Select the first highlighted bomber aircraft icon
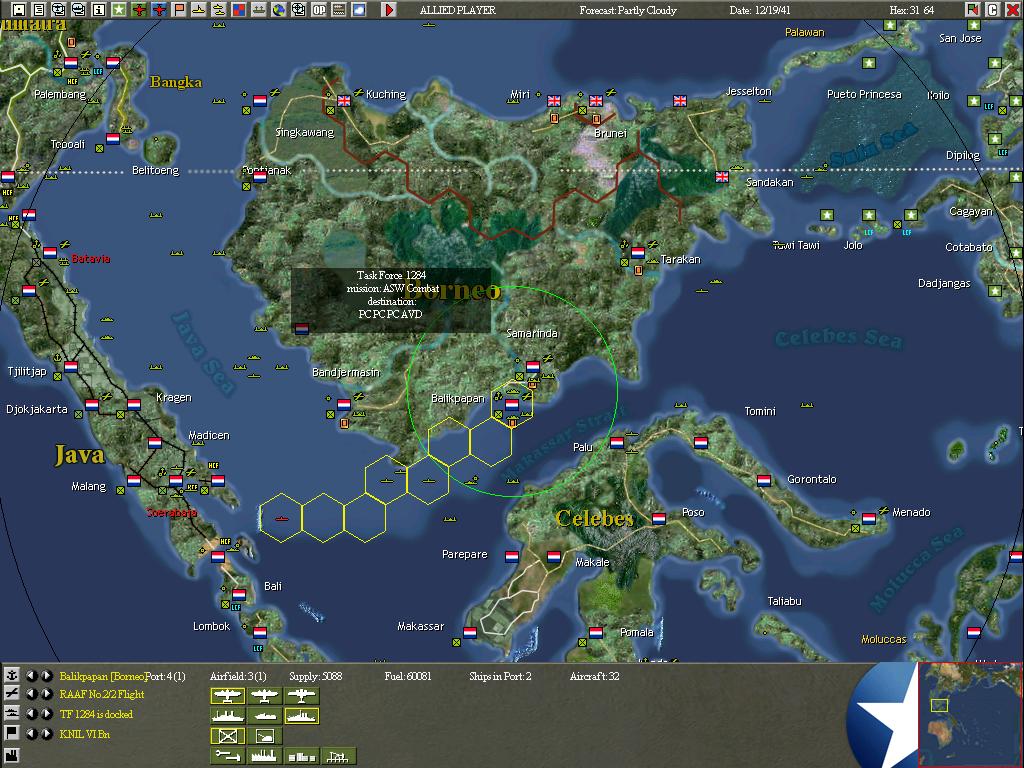Viewport: 1024px width, 768px height. pos(227,696)
